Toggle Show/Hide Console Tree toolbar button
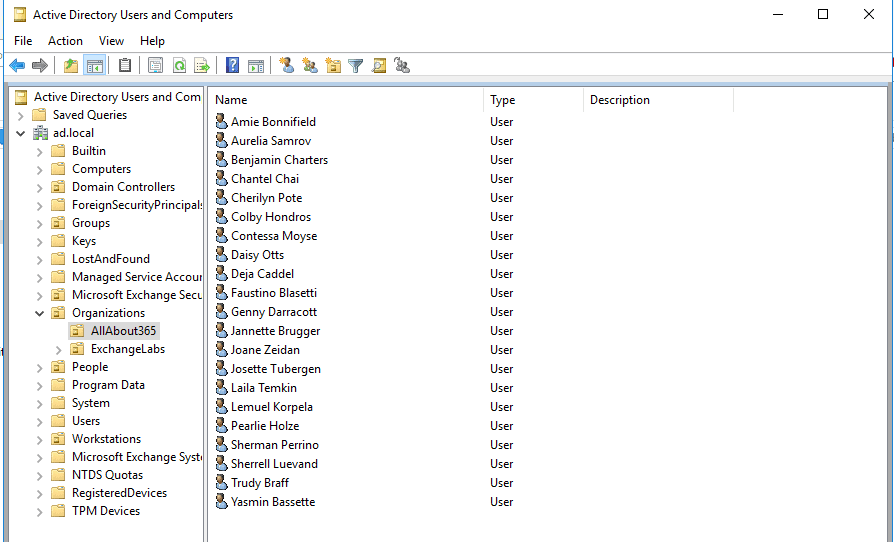Viewport: 894px width, 542px height. pyautogui.click(x=95, y=66)
